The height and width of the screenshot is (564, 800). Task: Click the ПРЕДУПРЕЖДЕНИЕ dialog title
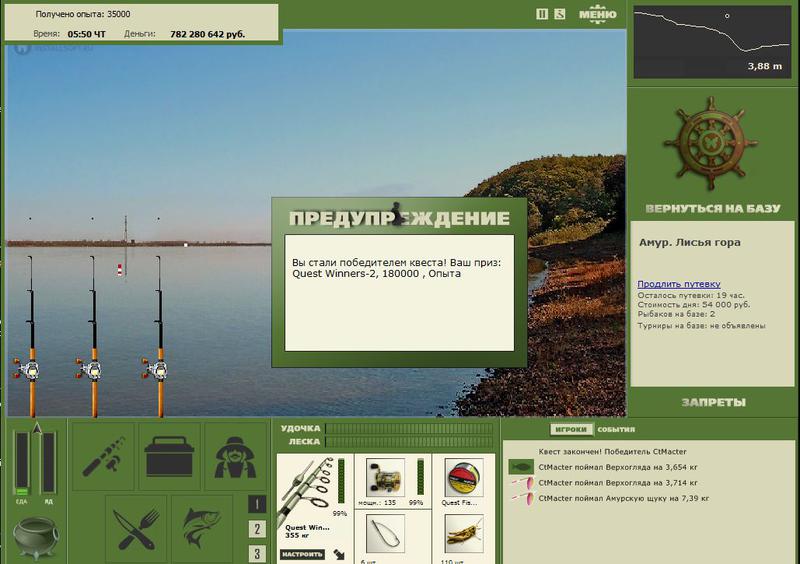tap(399, 218)
